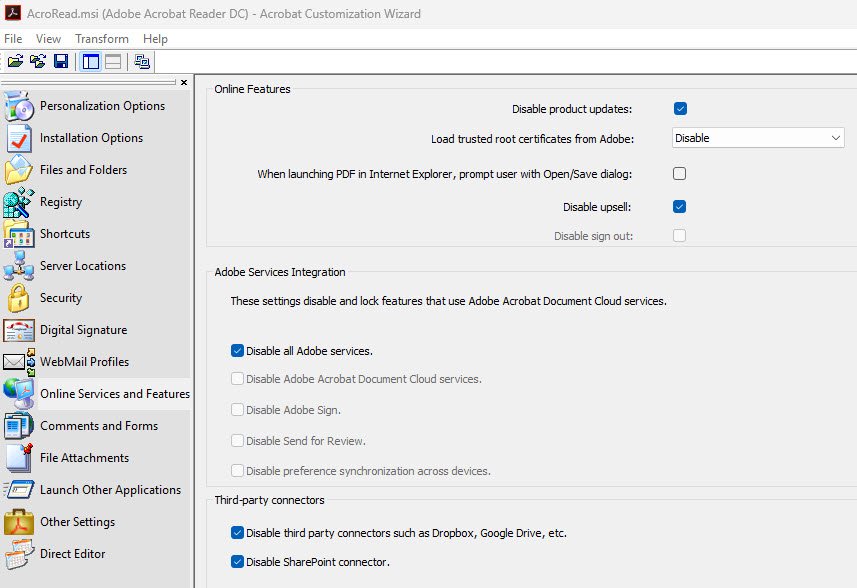The width and height of the screenshot is (857, 588).
Task: Uncheck Disable all Adobe services
Action: pos(237,351)
